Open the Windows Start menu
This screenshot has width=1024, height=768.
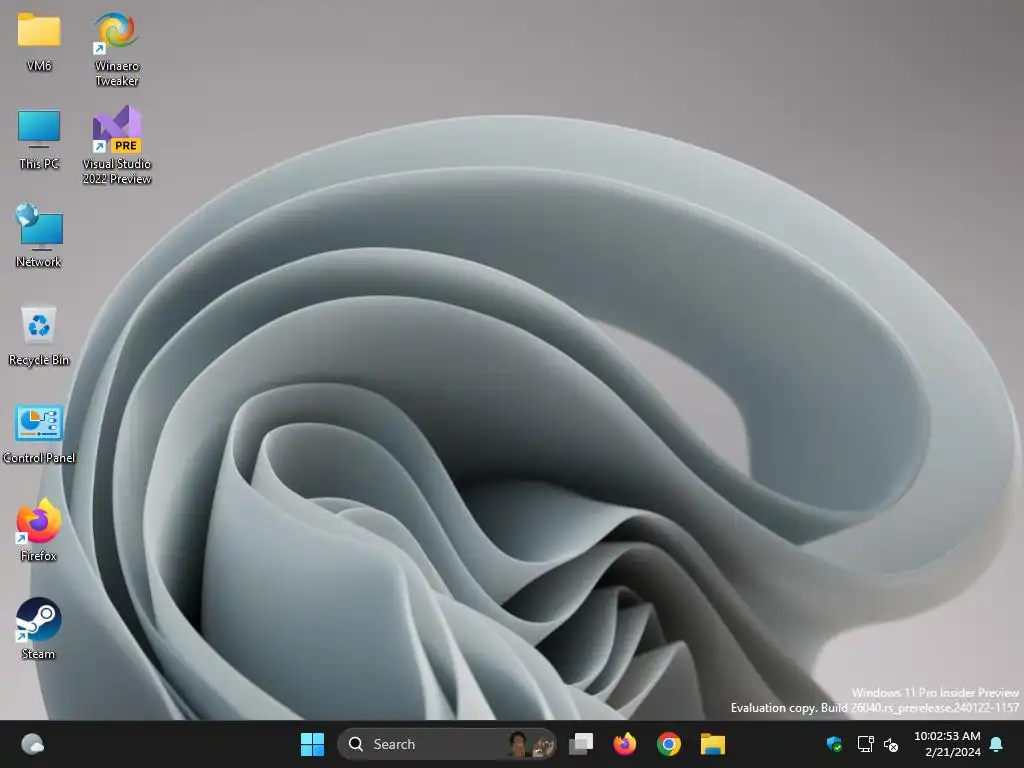pyautogui.click(x=312, y=744)
